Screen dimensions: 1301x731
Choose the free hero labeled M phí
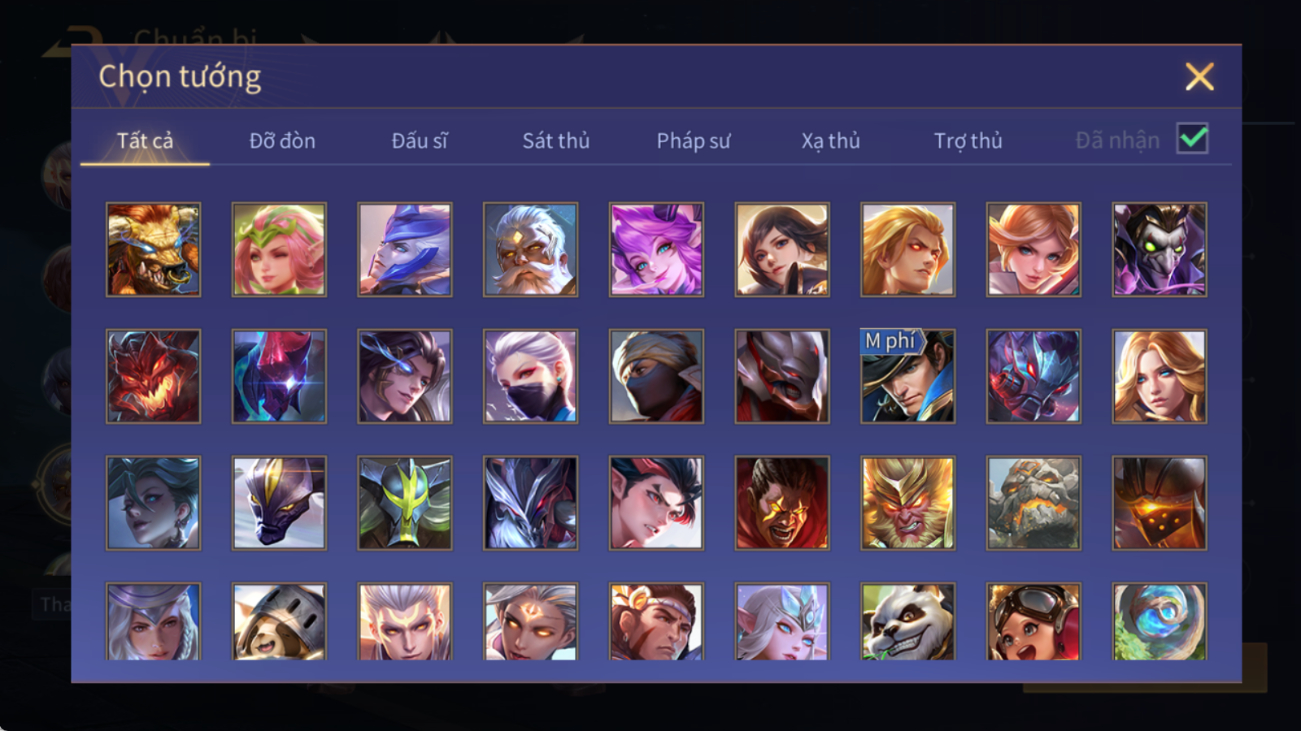(x=908, y=376)
